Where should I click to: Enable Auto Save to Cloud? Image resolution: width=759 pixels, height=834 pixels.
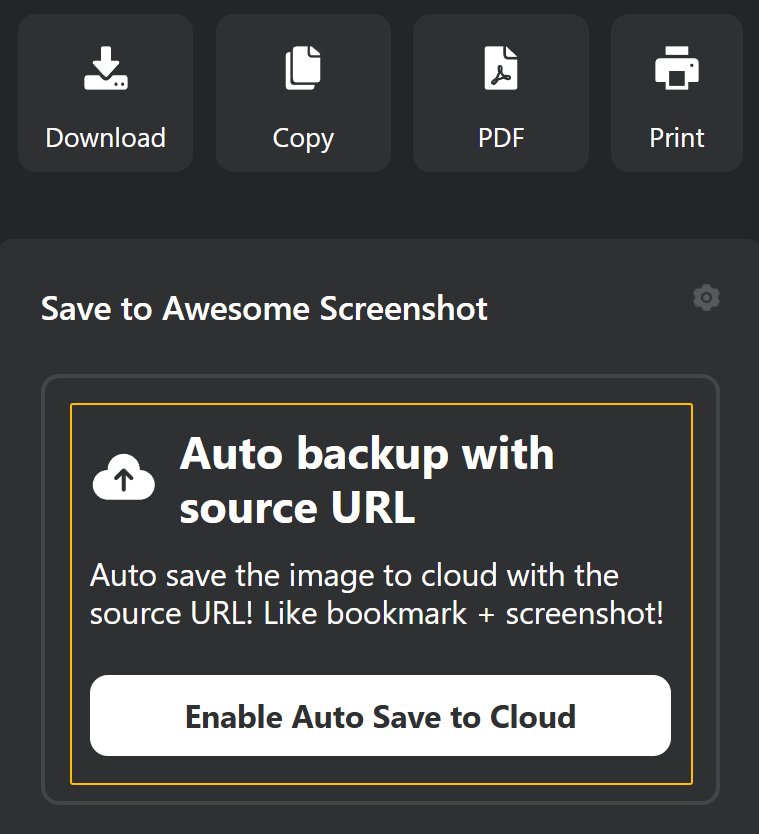[380, 715]
